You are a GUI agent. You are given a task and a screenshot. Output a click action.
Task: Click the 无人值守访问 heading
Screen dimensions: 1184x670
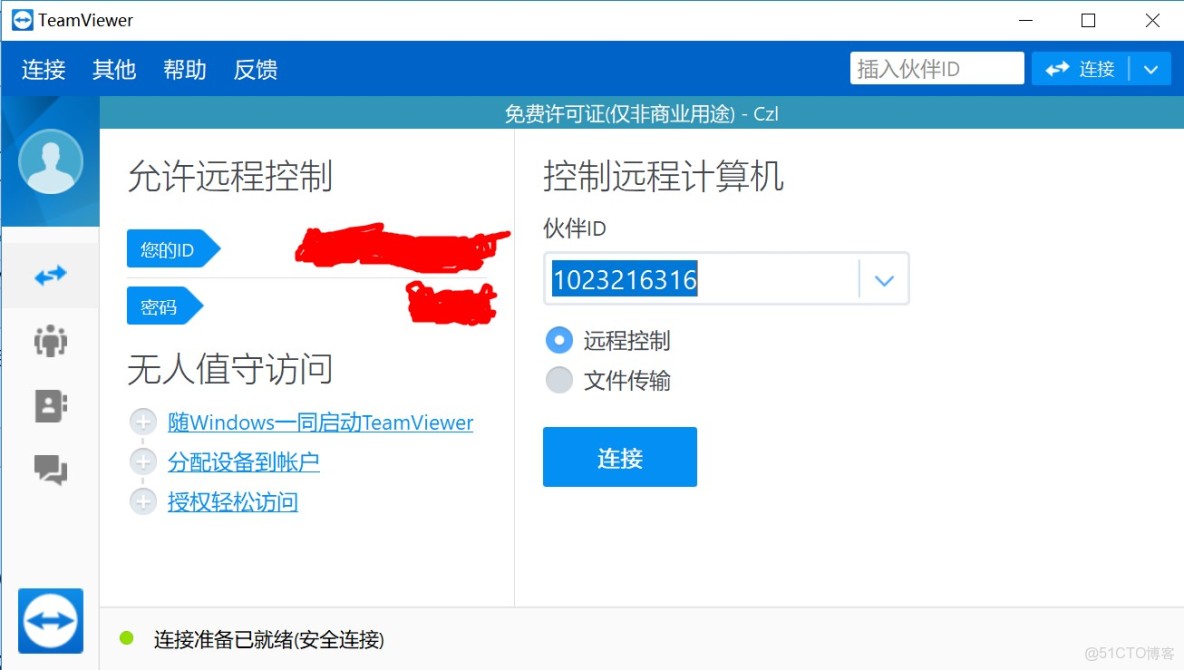pyautogui.click(x=230, y=369)
